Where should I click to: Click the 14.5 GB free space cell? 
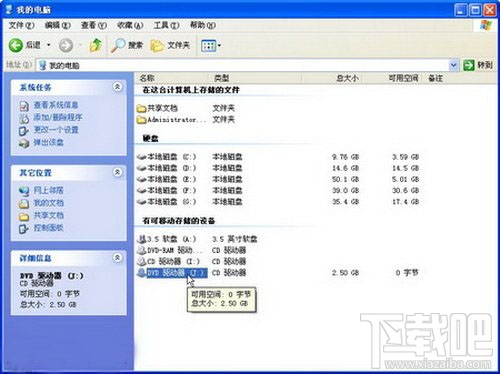(405, 168)
